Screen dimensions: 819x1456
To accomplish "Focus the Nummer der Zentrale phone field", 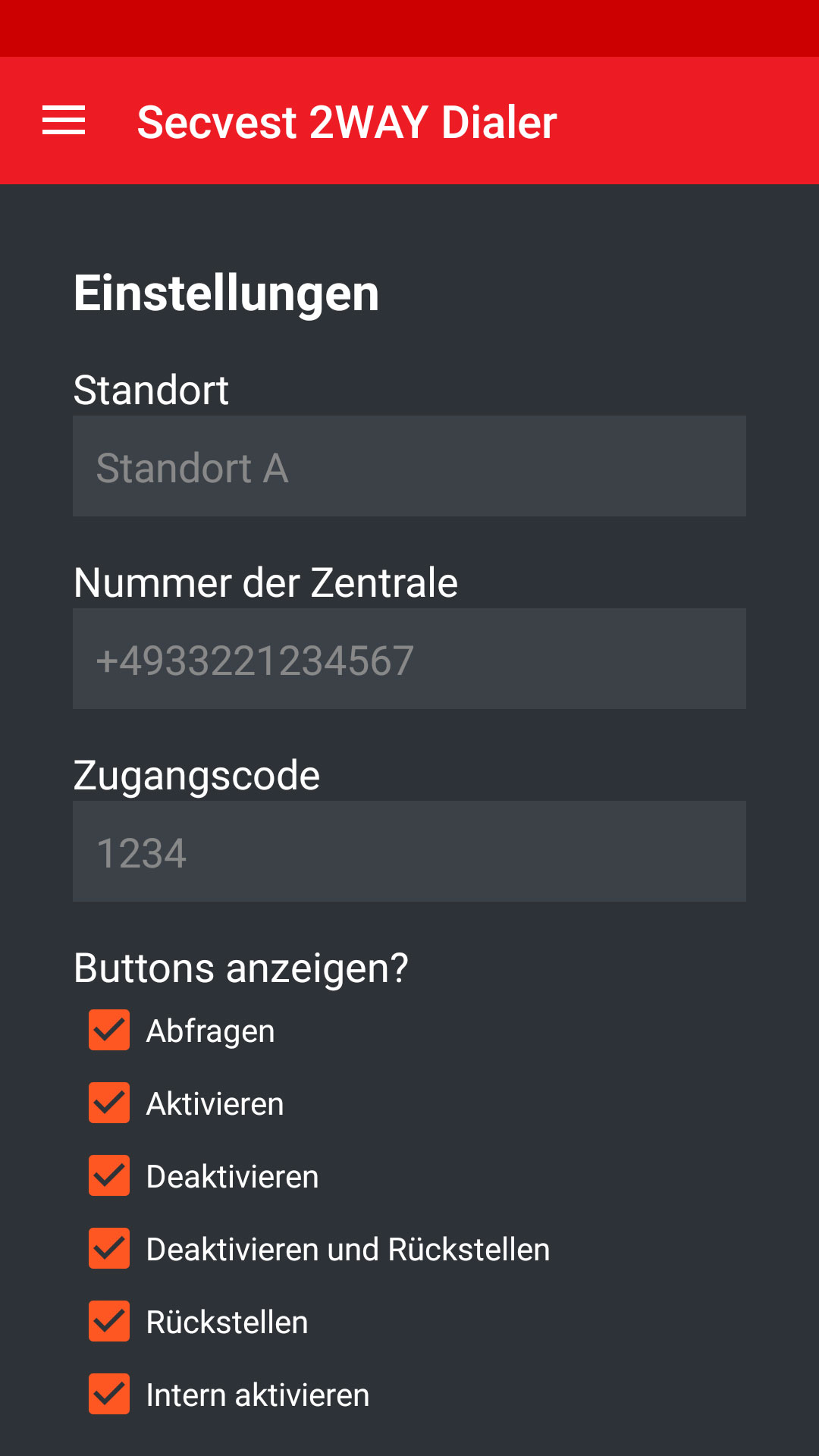I will pos(409,659).
